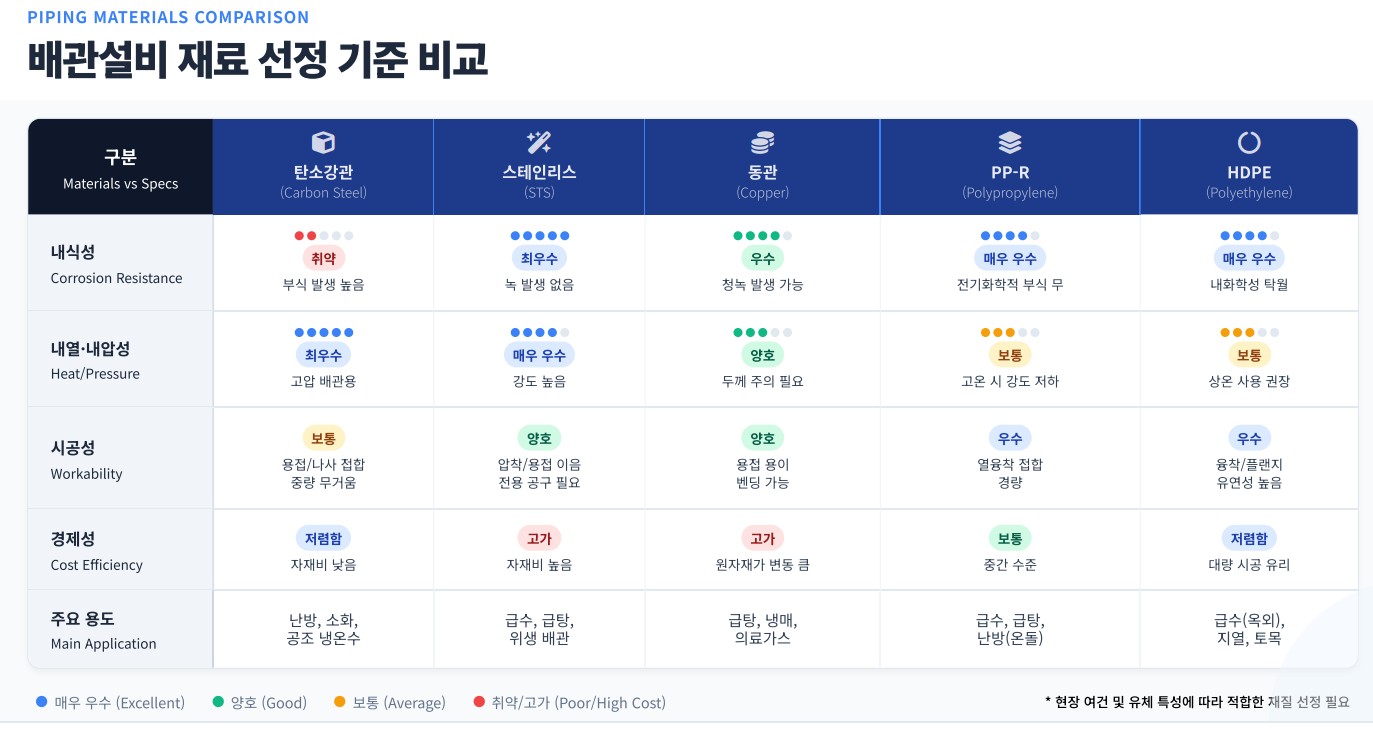Click the 저렴함 badge in the HDPE column

1248,539
